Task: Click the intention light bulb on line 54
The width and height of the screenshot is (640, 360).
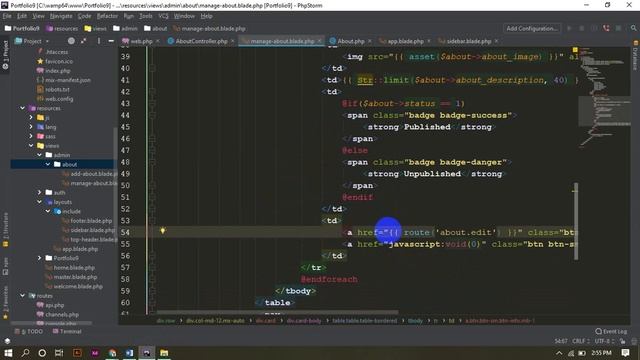Action: (162, 231)
